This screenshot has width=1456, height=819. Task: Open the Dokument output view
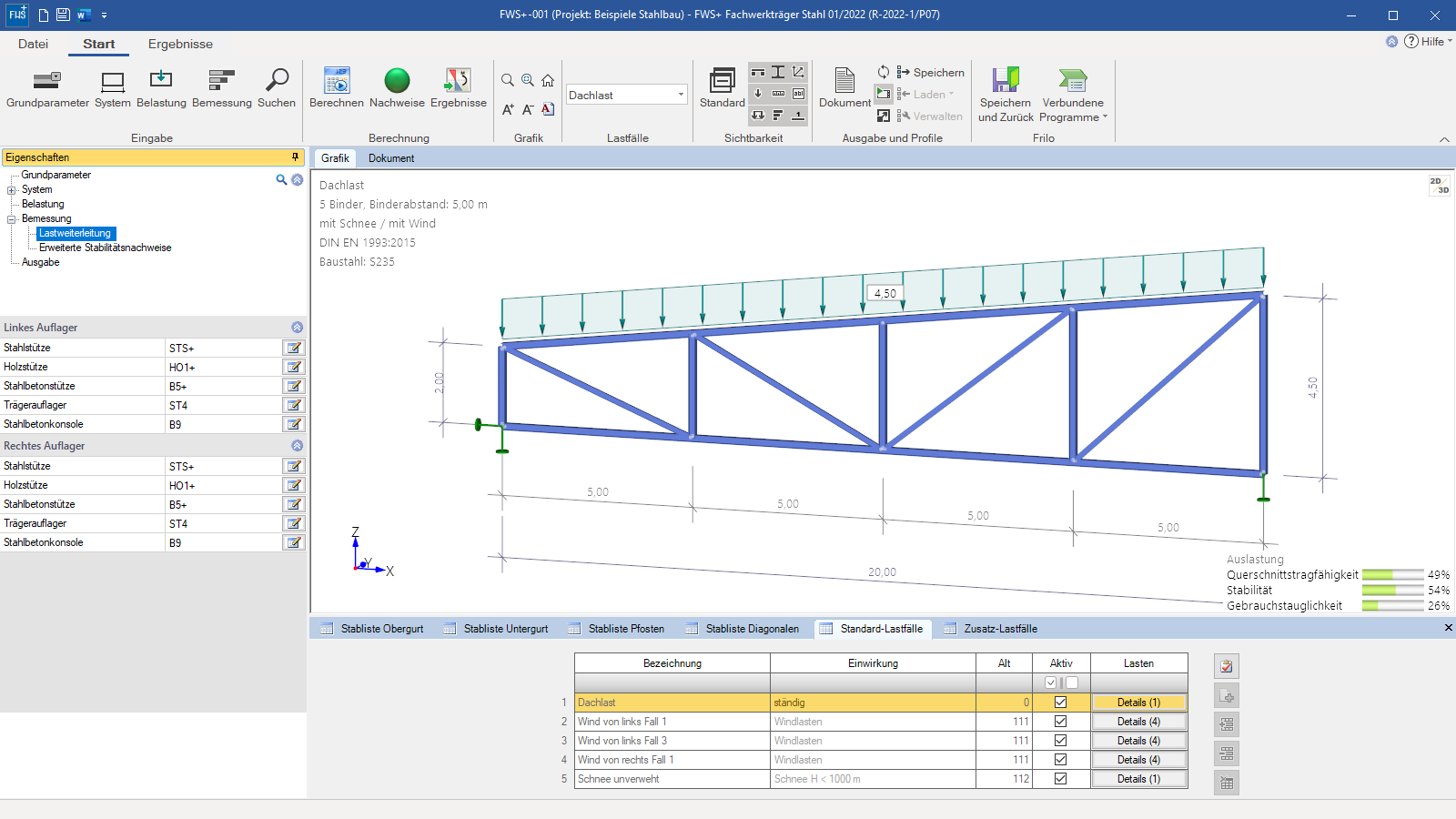pyautogui.click(x=844, y=88)
